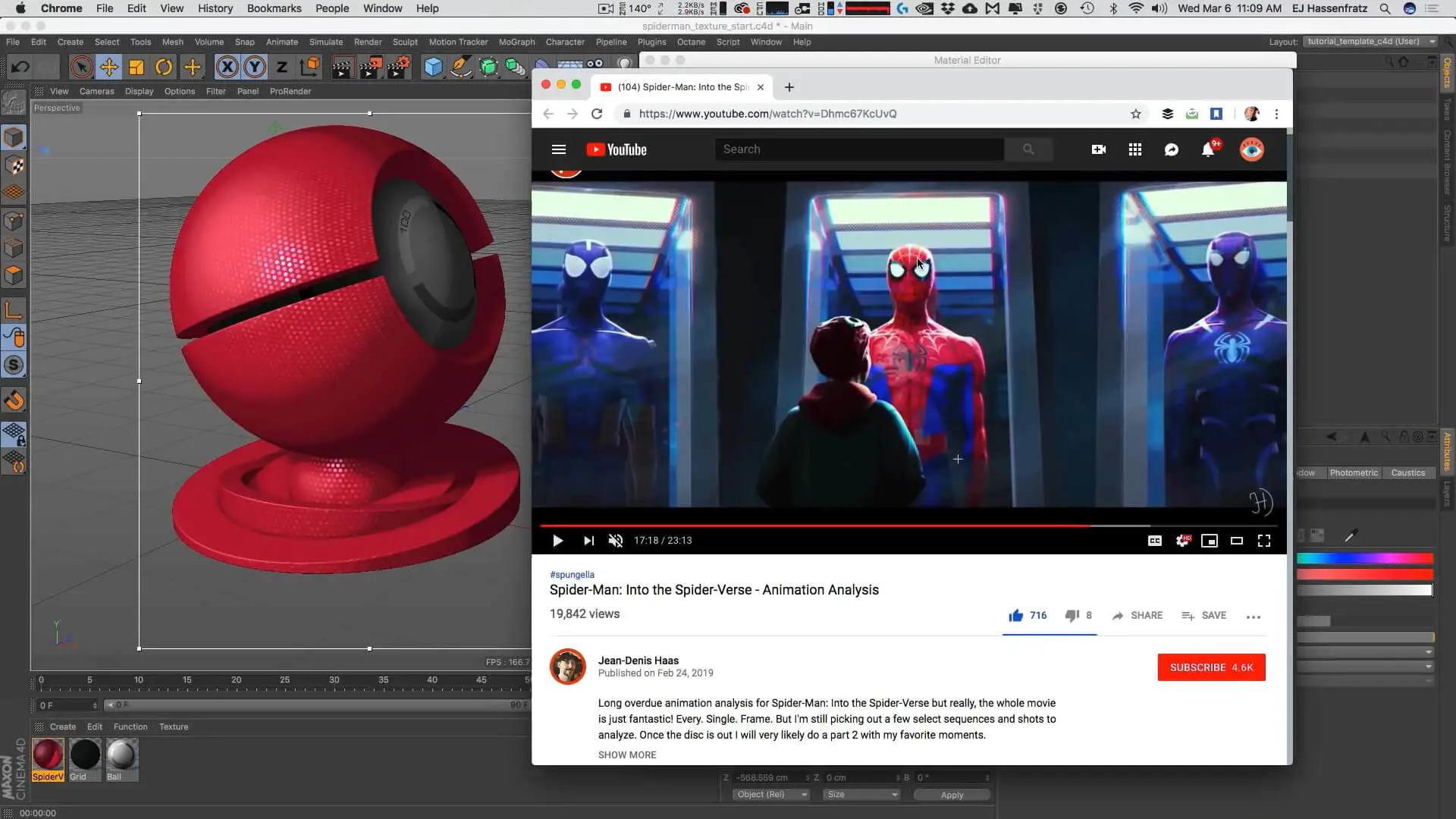This screenshot has width=1456, height=819.
Task: Expand description with SHOW MORE
Action: point(627,755)
